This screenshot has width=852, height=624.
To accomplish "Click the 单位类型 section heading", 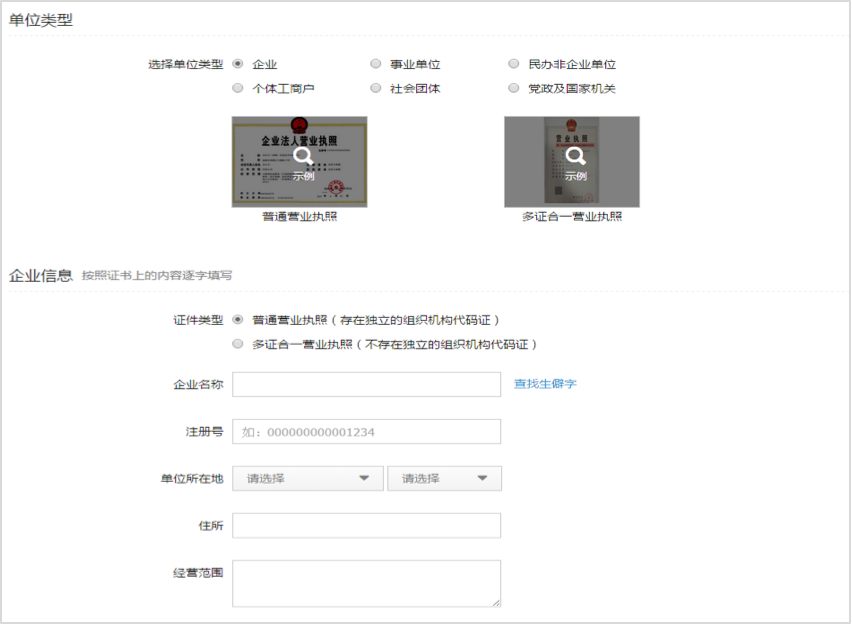I will point(41,20).
